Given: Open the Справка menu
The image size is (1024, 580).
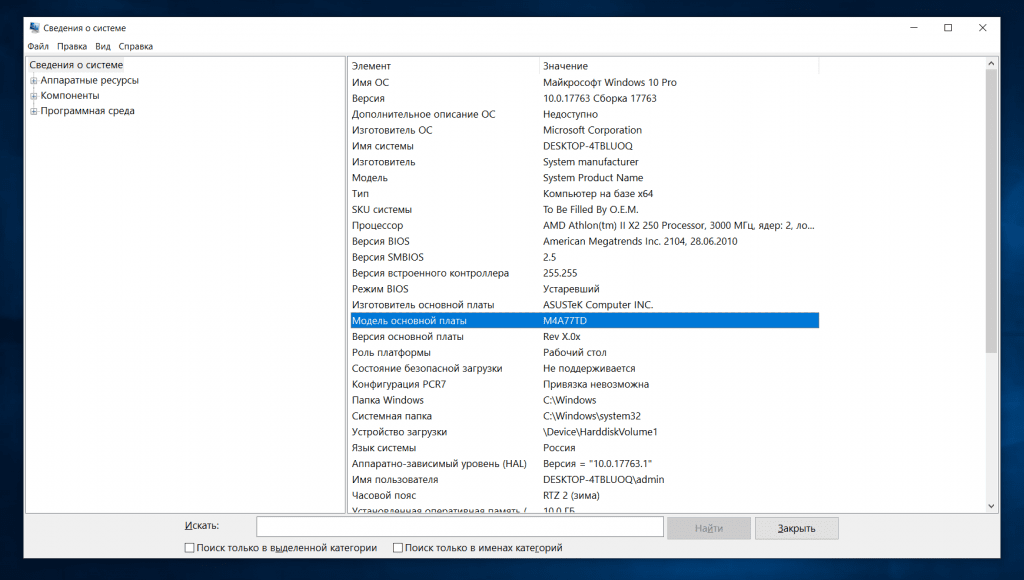Looking at the screenshot, I should click(136, 46).
